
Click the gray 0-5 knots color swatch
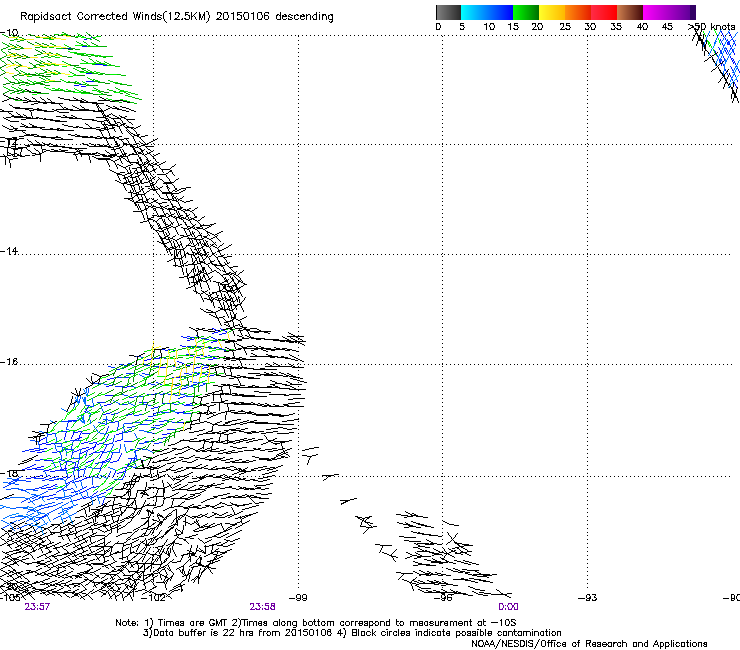click(448, 12)
